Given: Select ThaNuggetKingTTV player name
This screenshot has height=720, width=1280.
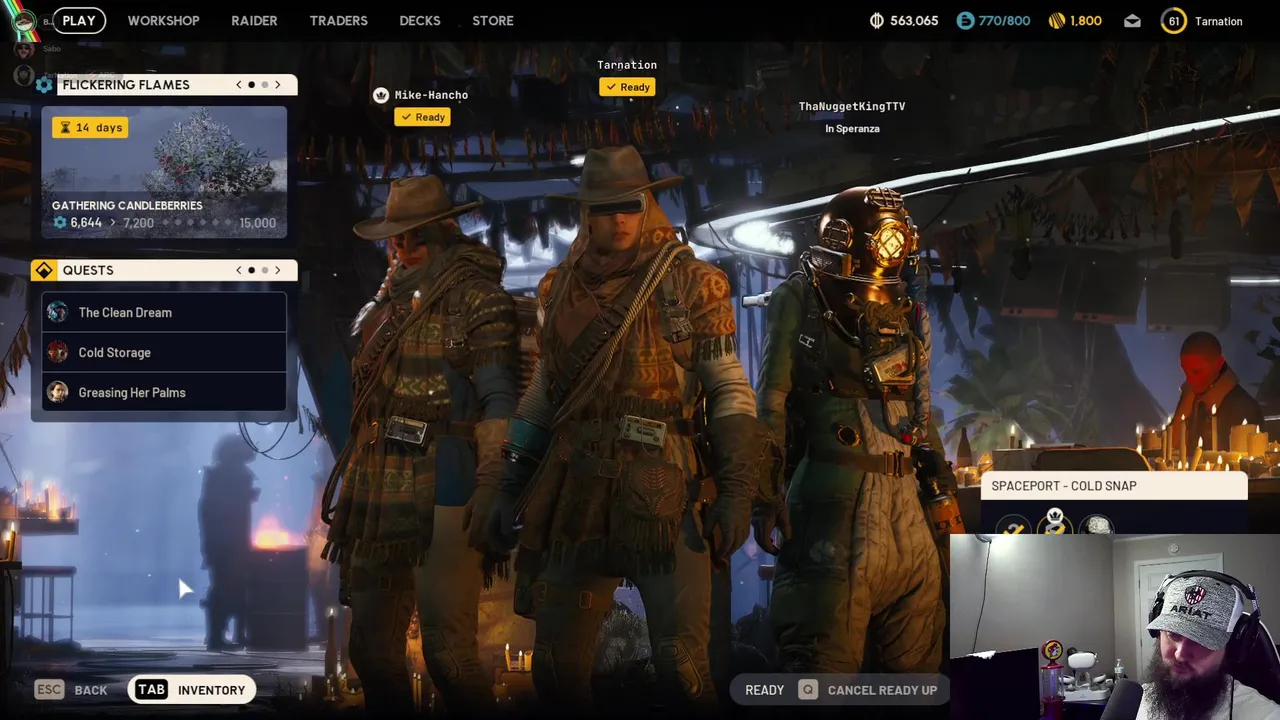Looking at the screenshot, I should pos(852,106).
